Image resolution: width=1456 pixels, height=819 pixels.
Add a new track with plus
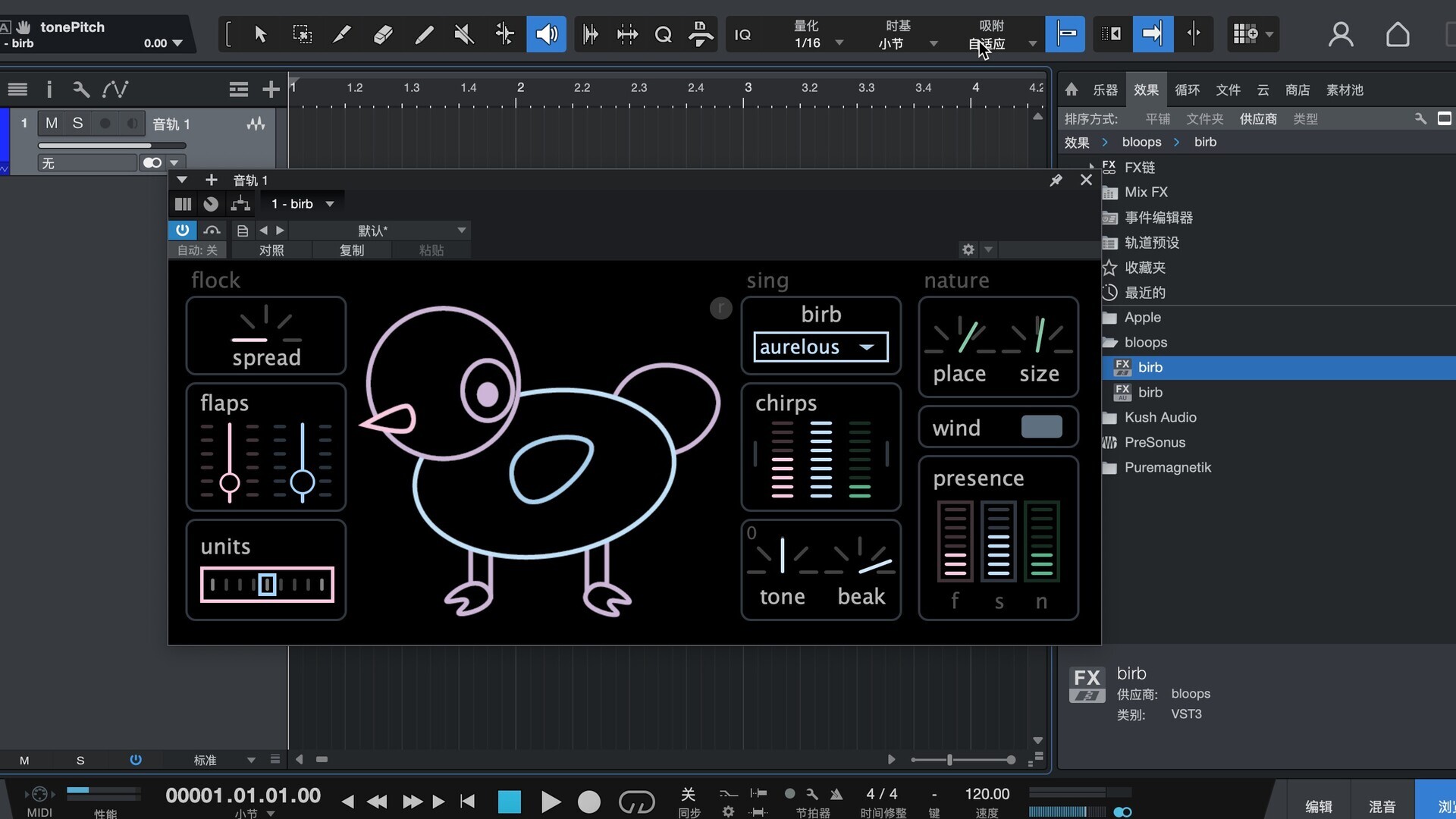271,89
